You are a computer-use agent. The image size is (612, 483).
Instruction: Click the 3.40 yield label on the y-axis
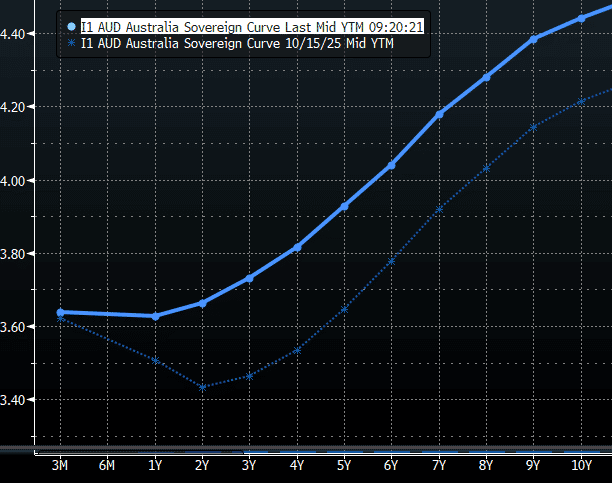pos(20,400)
